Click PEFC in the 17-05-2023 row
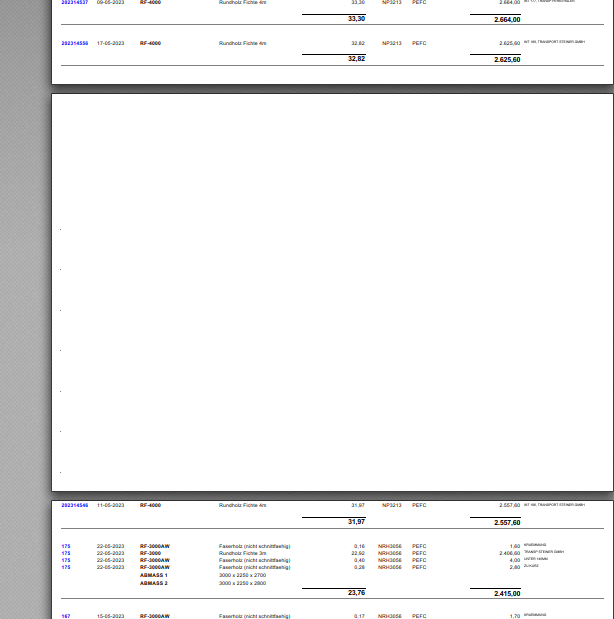The height and width of the screenshot is (619, 614). click(419, 43)
